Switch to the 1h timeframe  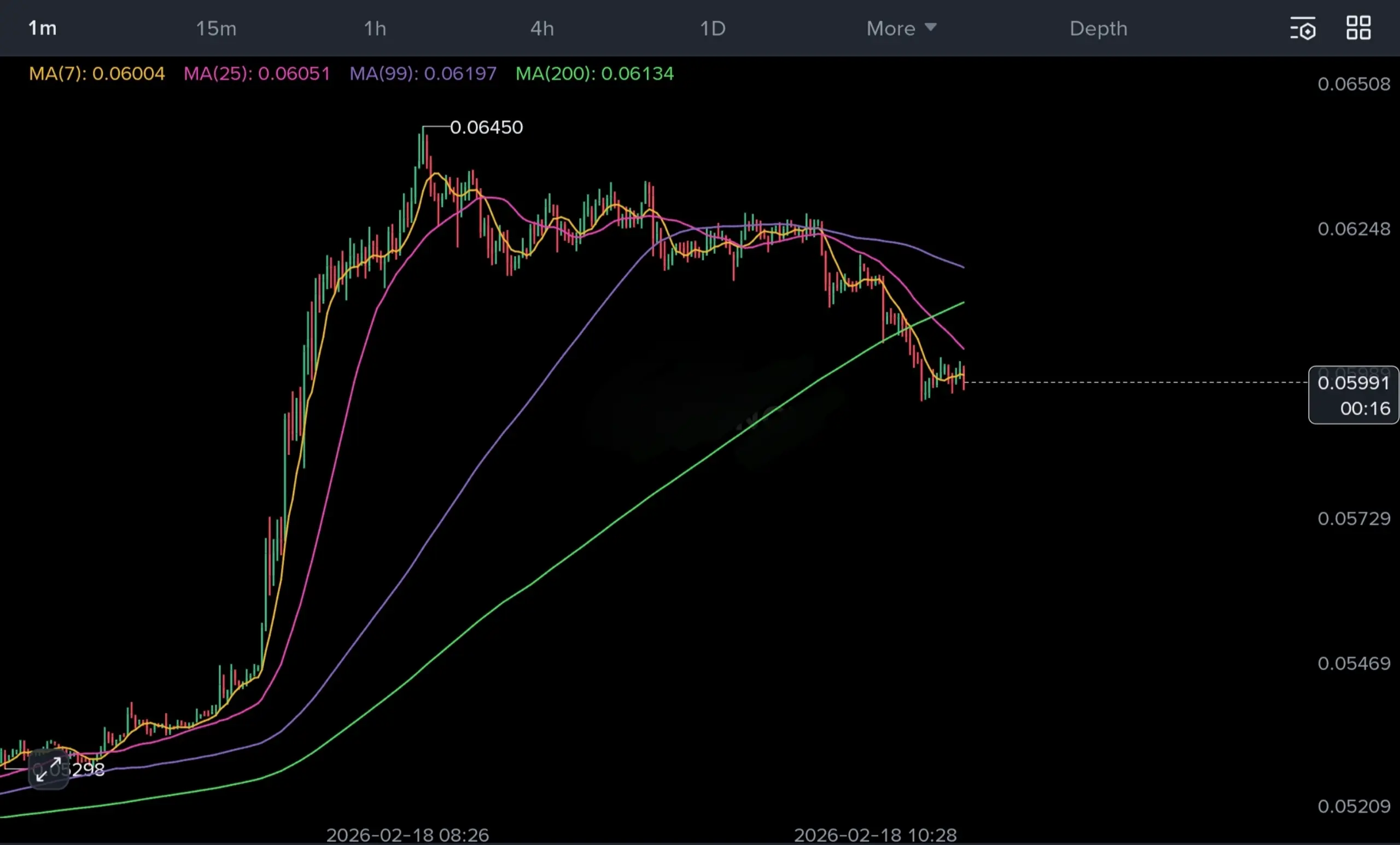(x=375, y=28)
